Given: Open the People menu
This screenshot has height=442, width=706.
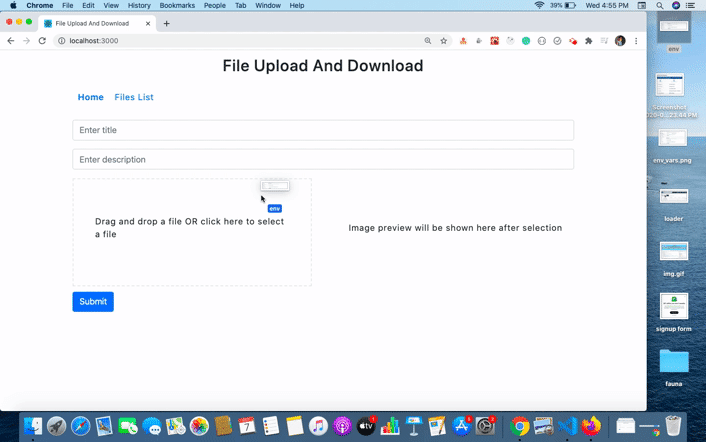Looking at the screenshot, I should pyautogui.click(x=215, y=5).
